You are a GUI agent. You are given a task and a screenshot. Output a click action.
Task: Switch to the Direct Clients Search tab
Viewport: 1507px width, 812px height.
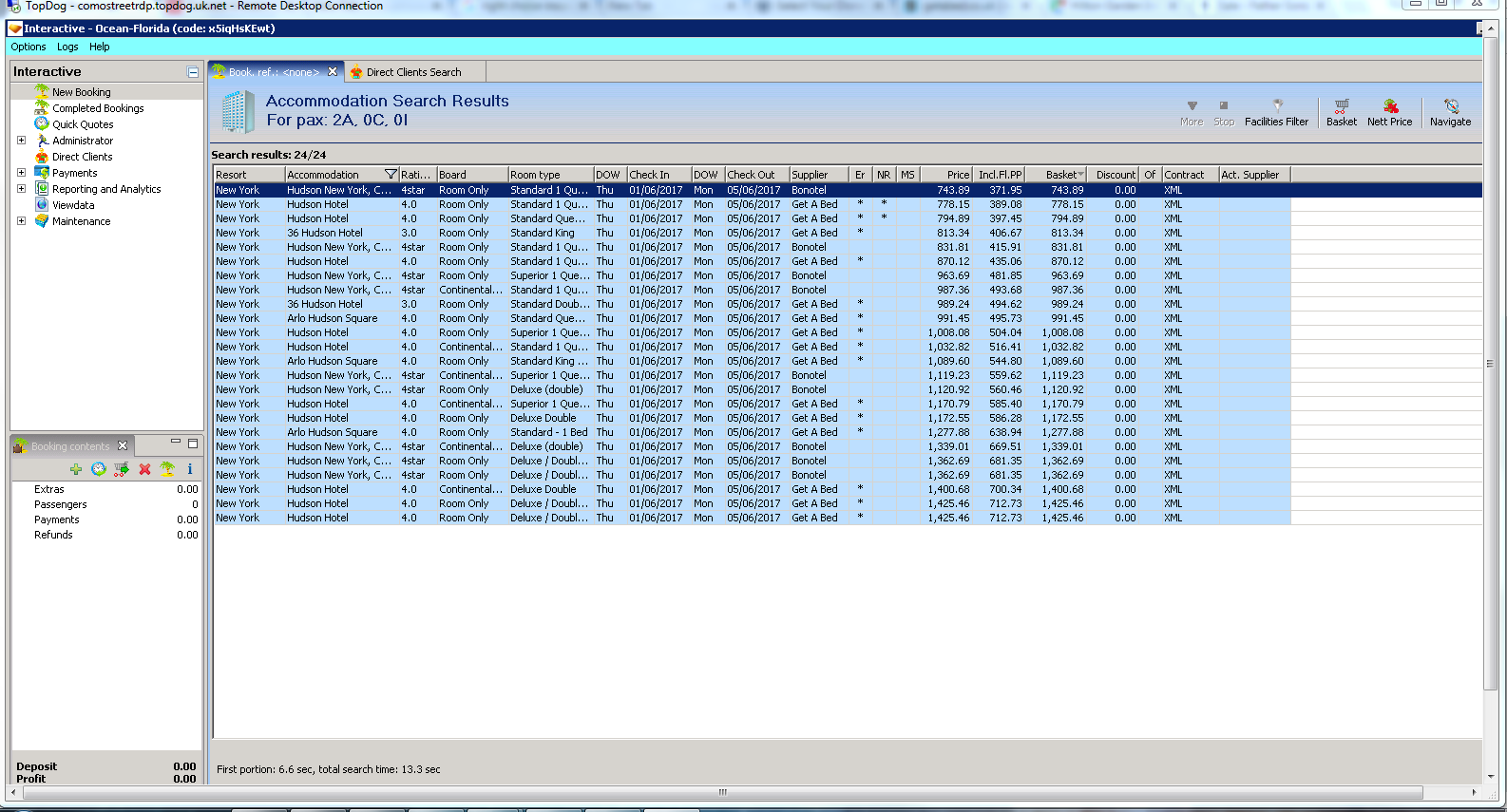pos(415,72)
